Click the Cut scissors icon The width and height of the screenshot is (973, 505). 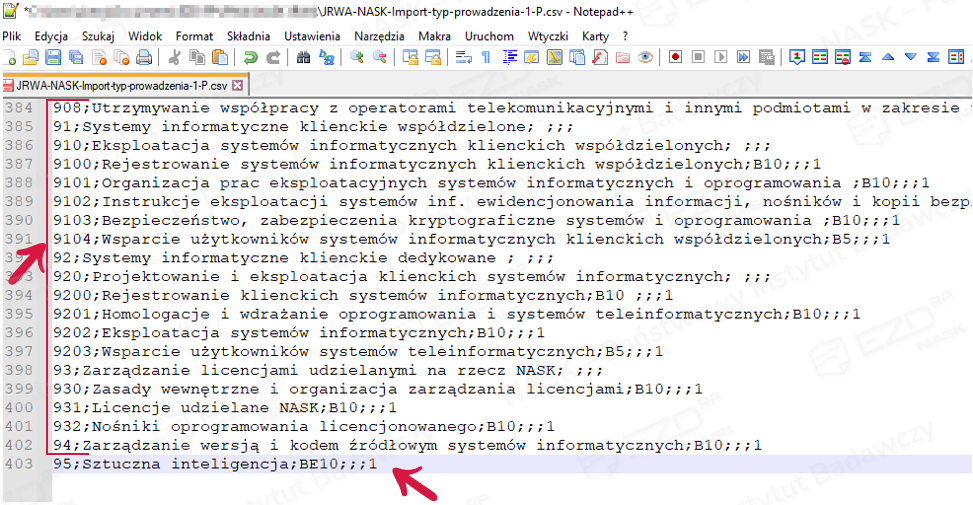174,57
